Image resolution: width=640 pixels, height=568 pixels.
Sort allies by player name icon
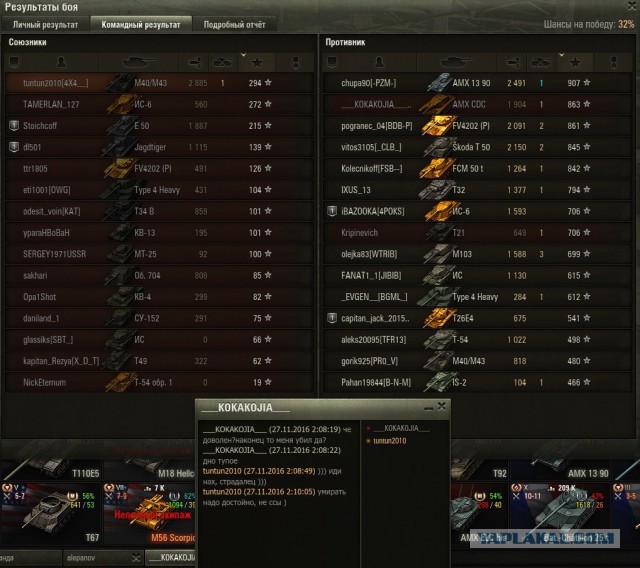coord(61,62)
